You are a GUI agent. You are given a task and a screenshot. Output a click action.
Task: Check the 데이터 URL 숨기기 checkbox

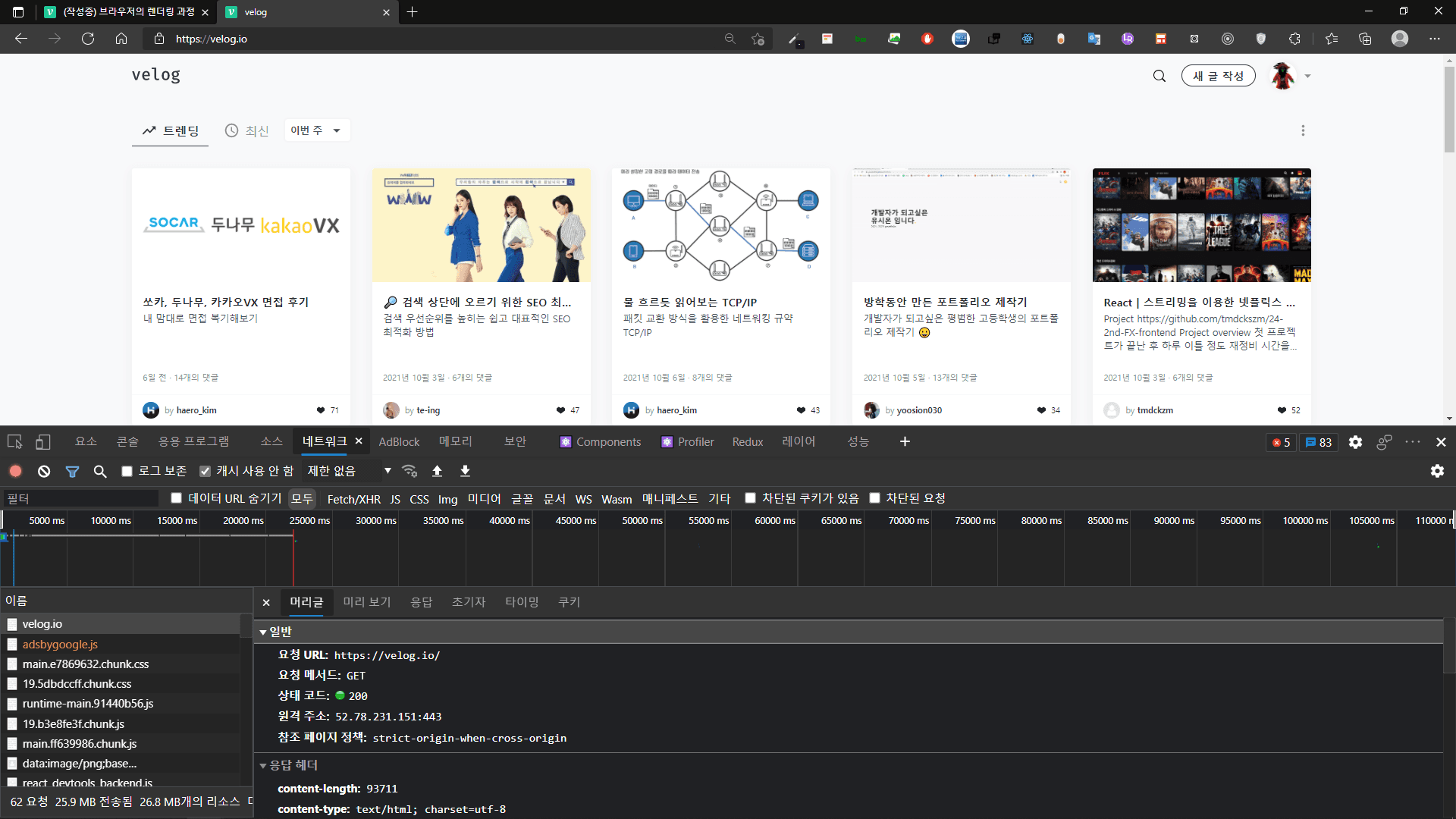(177, 498)
